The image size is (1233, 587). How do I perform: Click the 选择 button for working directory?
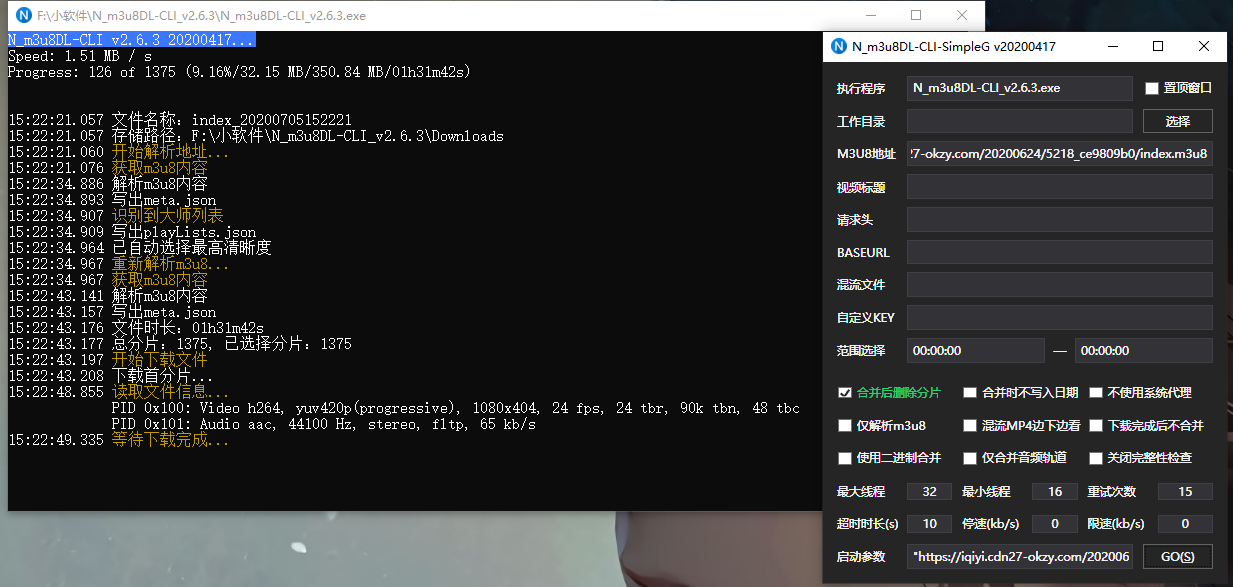[1178, 121]
